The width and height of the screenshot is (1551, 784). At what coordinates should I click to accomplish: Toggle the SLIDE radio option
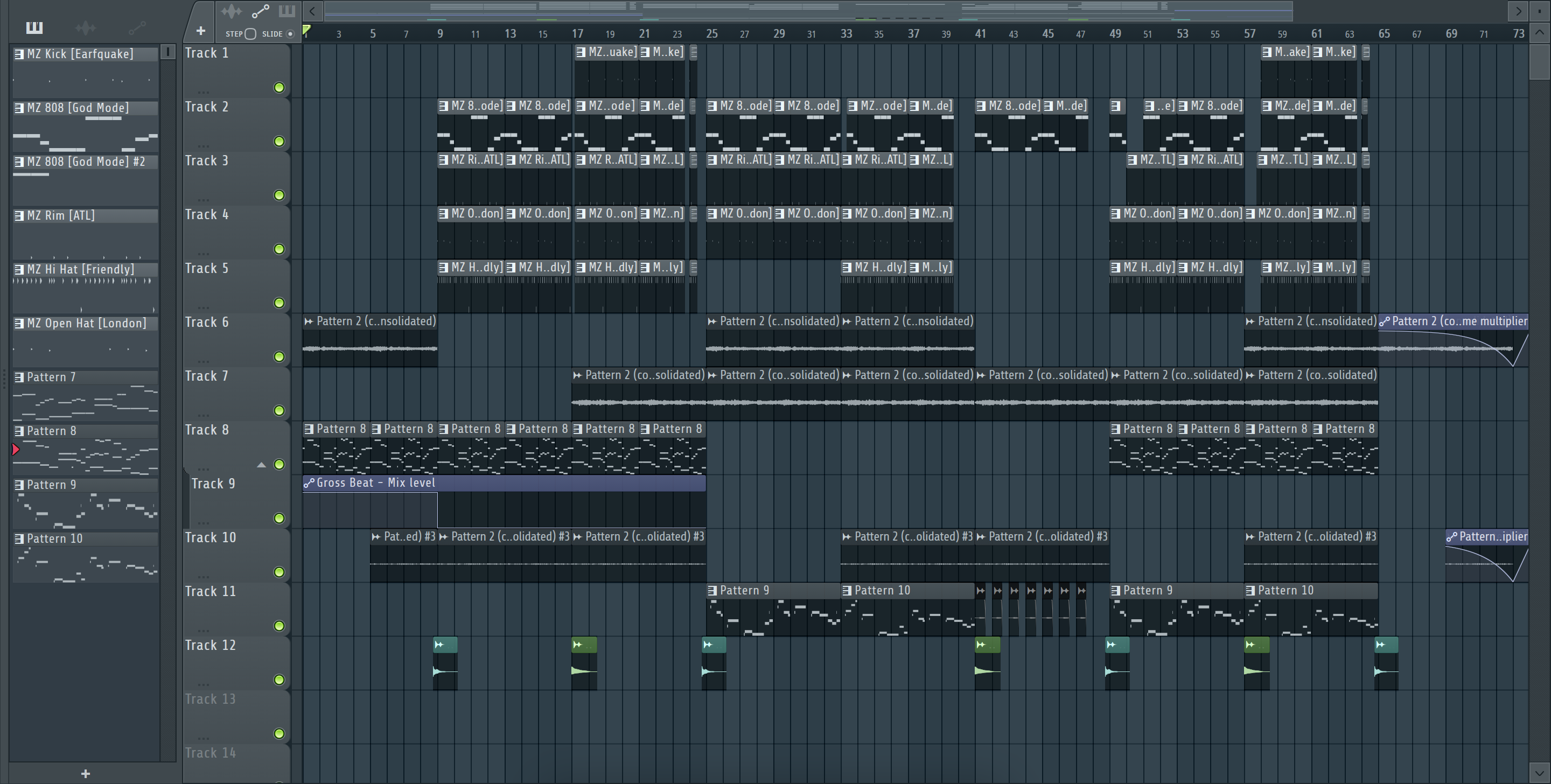(x=290, y=34)
